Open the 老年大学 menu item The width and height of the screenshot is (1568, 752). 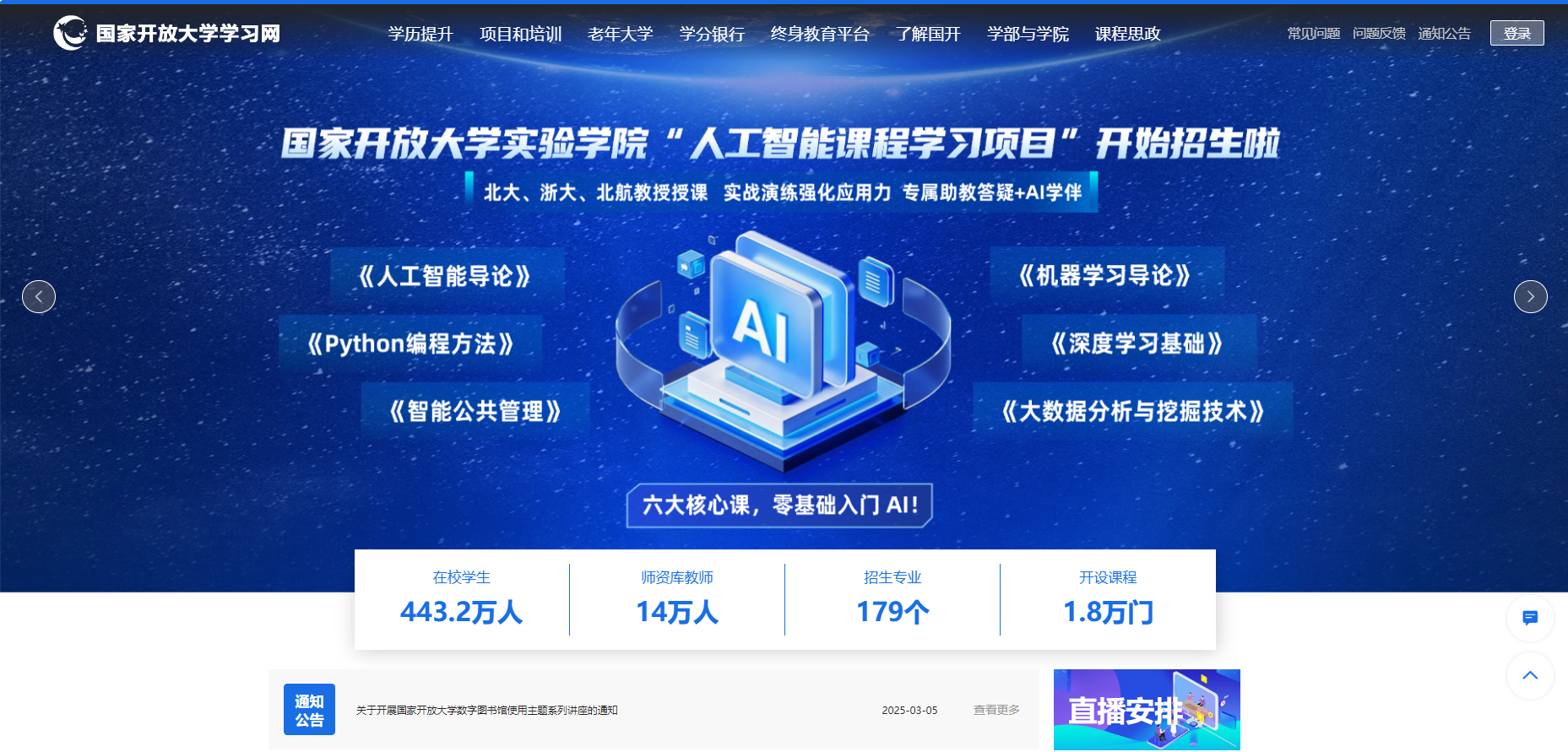point(621,34)
